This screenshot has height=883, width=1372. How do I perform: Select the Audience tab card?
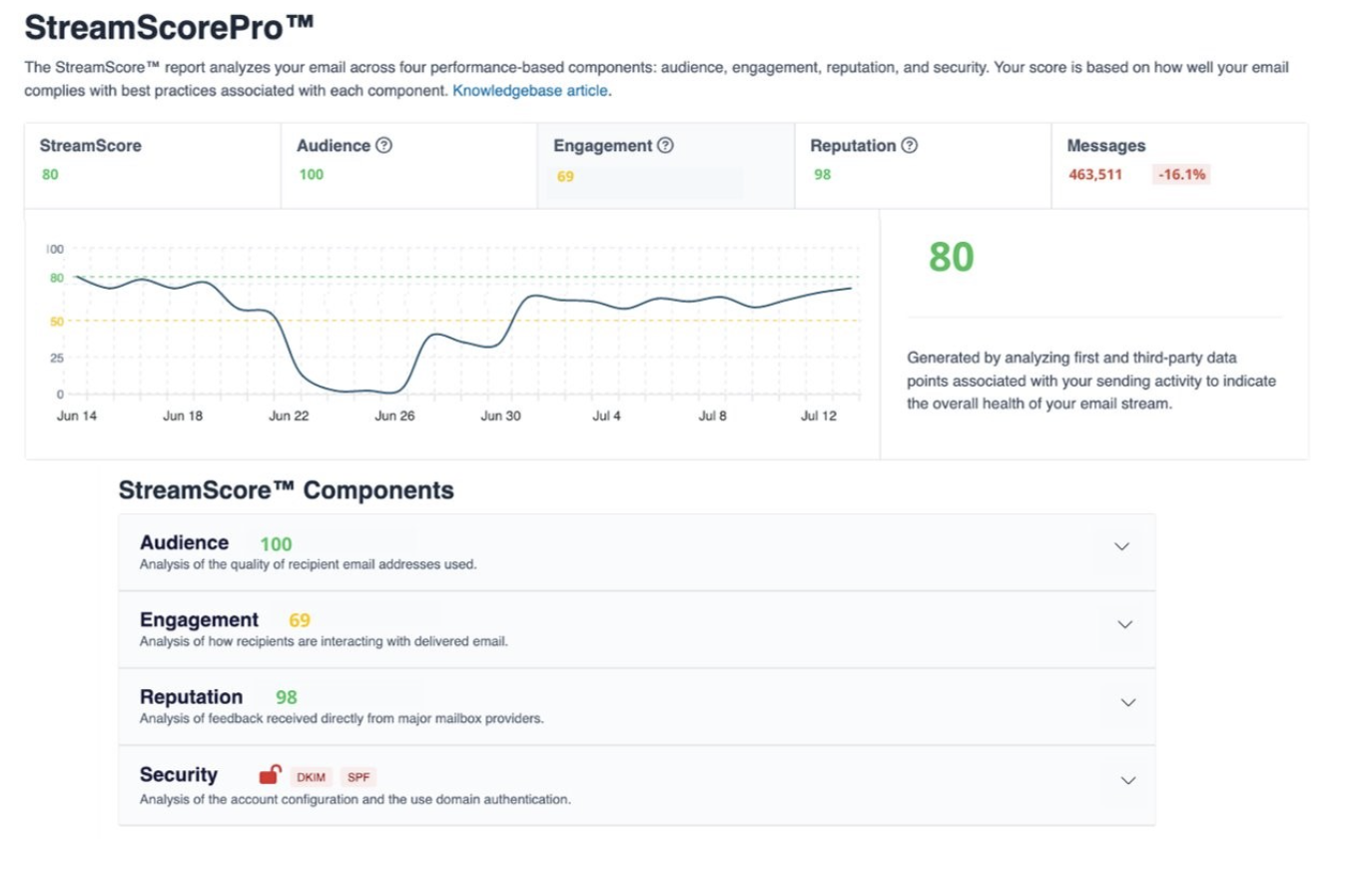(409, 166)
